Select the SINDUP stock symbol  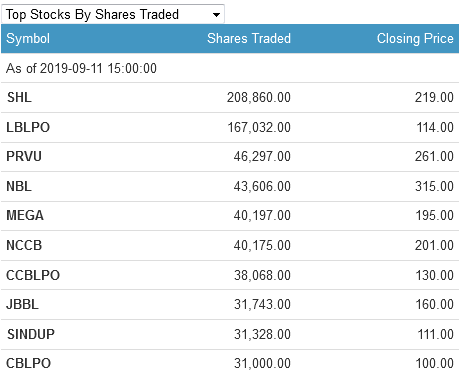click(31, 334)
